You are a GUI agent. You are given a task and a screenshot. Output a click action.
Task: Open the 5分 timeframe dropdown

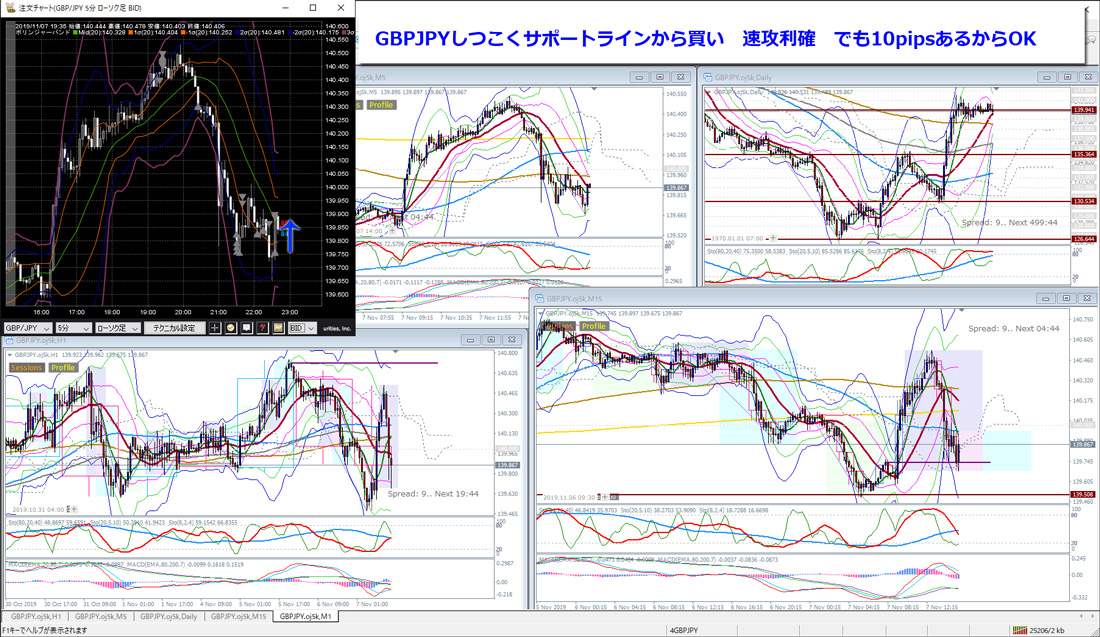(x=74, y=328)
